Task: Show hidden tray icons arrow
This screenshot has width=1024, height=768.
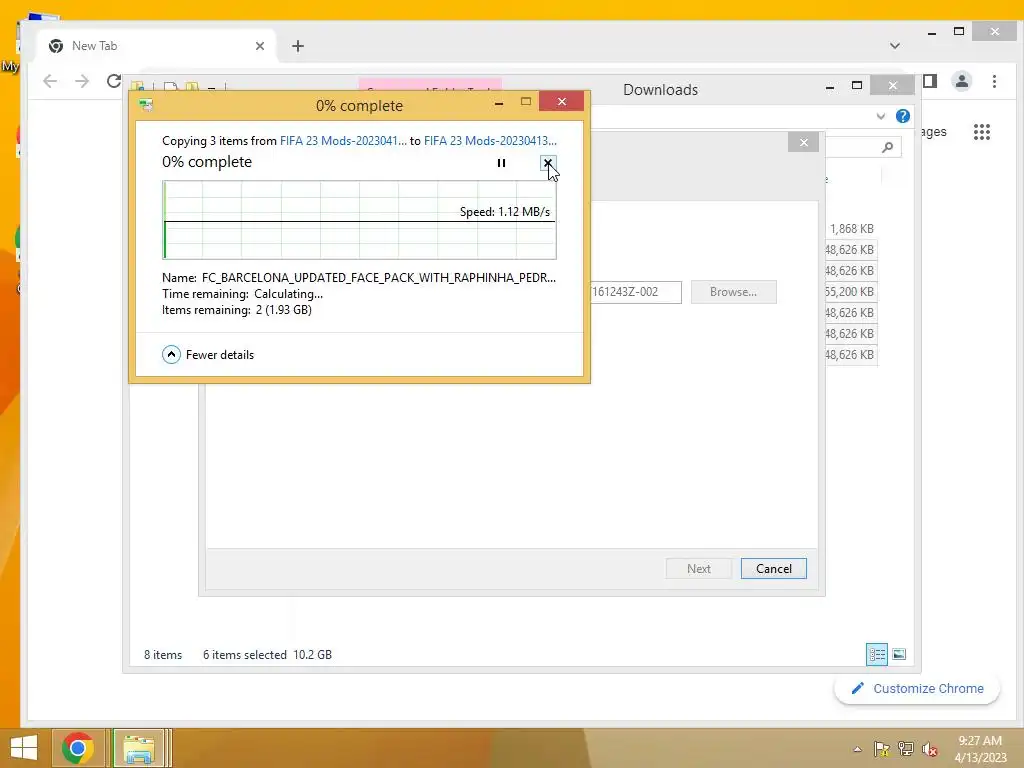Action: (857, 749)
